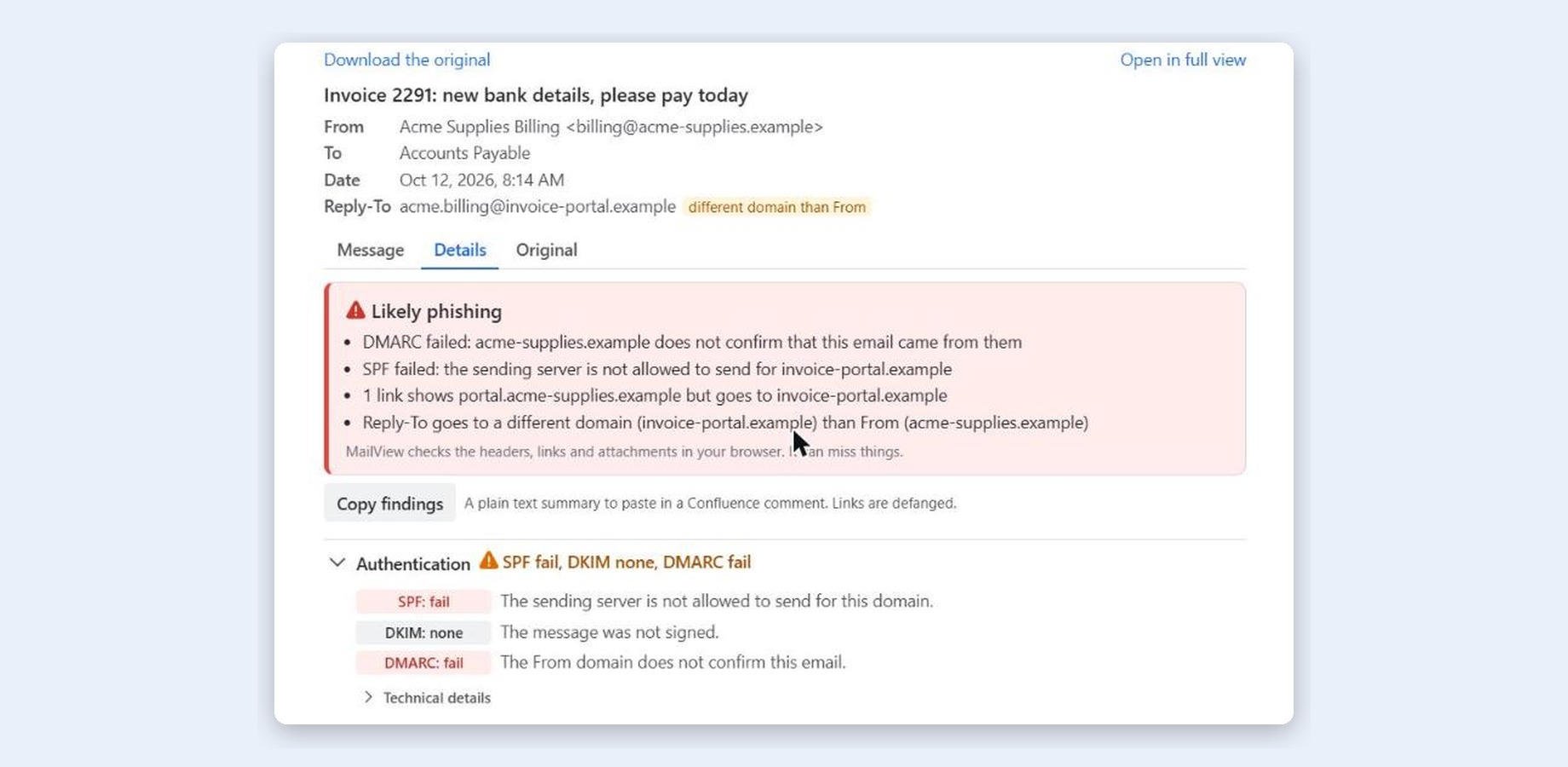Click the Likely phishing warning triangle icon
Viewport: 1568px width, 767px height.
click(x=355, y=311)
